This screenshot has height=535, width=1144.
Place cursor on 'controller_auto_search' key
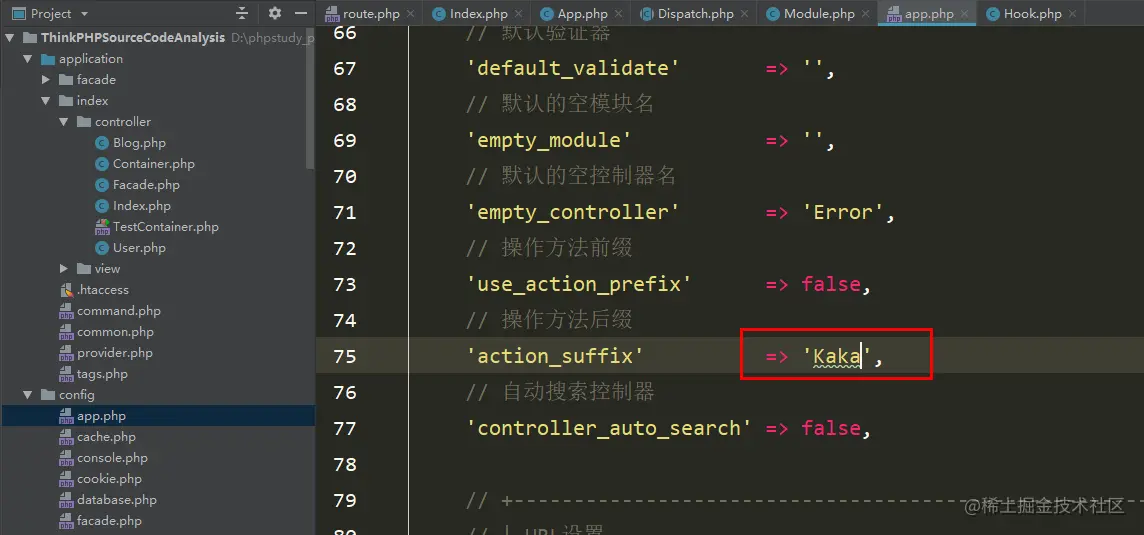(609, 428)
